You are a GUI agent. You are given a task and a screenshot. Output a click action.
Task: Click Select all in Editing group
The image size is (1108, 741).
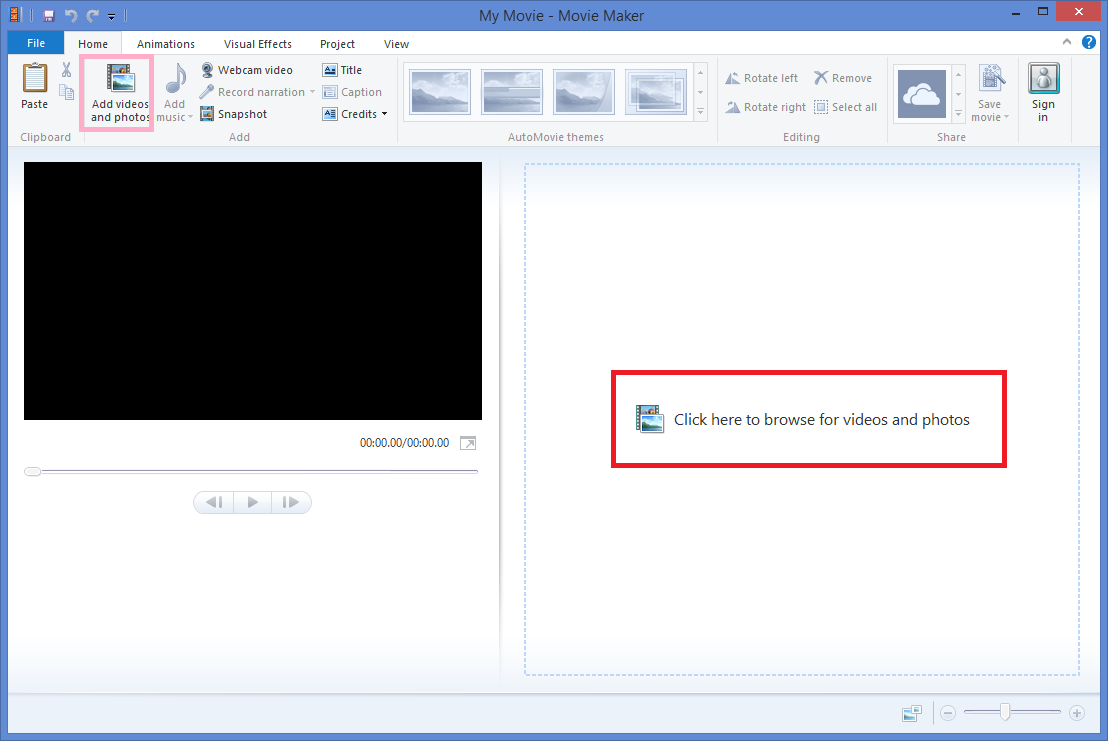pyautogui.click(x=846, y=107)
